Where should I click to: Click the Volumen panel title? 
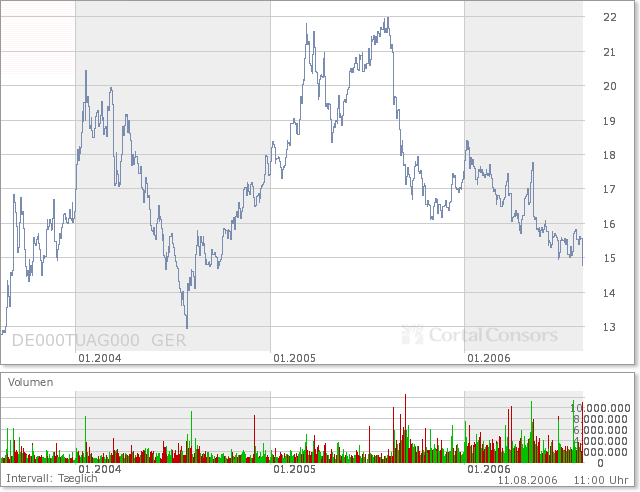coord(31,382)
